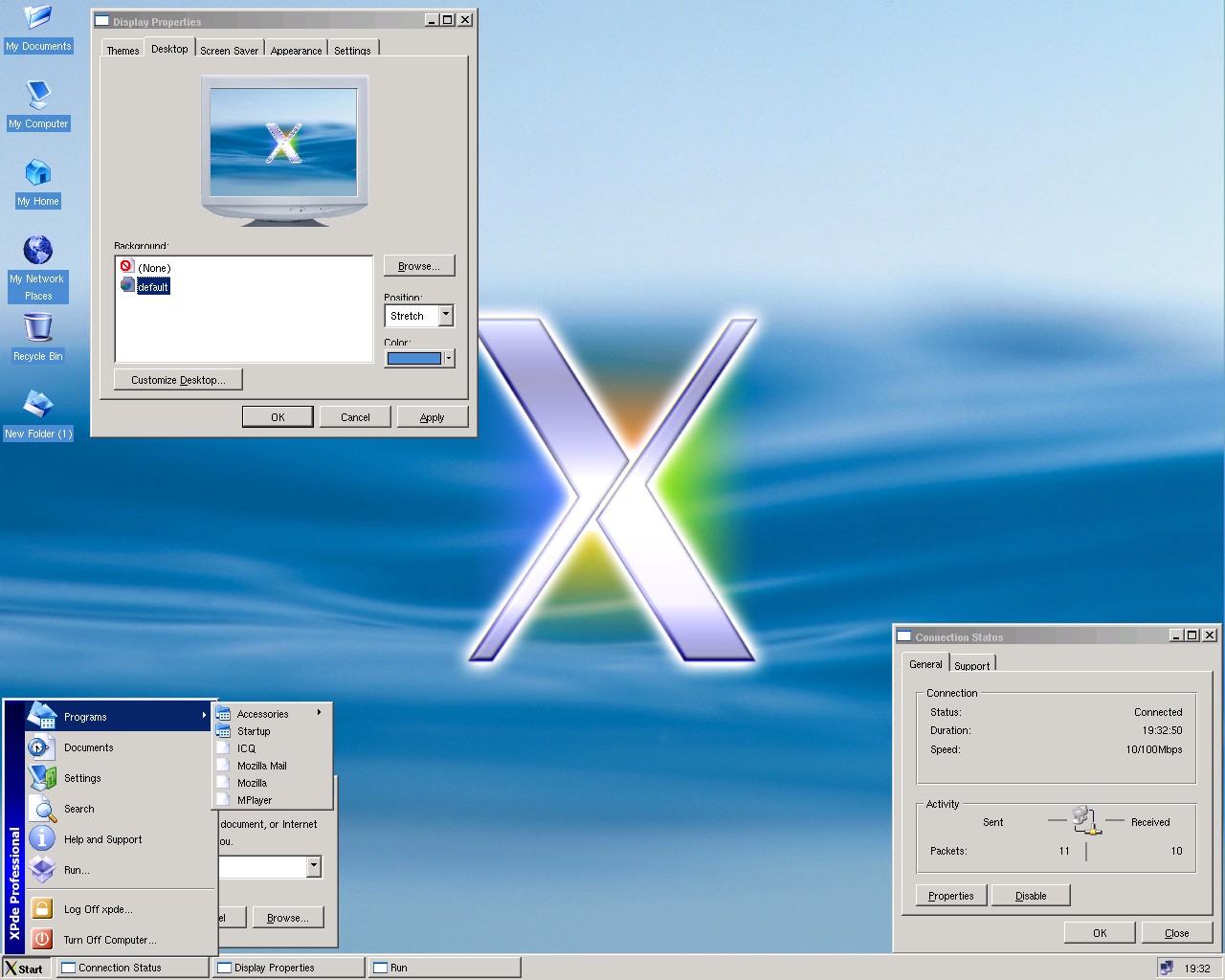Open the Startup submenu entry
1225x980 pixels.
[x=272, y=731]
